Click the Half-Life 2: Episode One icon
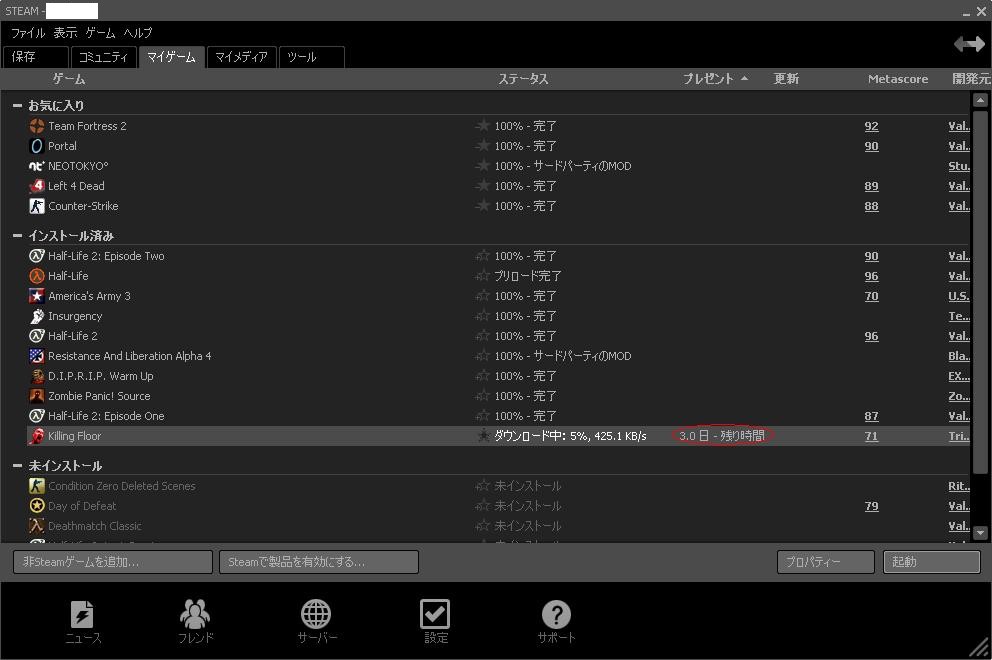 (37, 416)
